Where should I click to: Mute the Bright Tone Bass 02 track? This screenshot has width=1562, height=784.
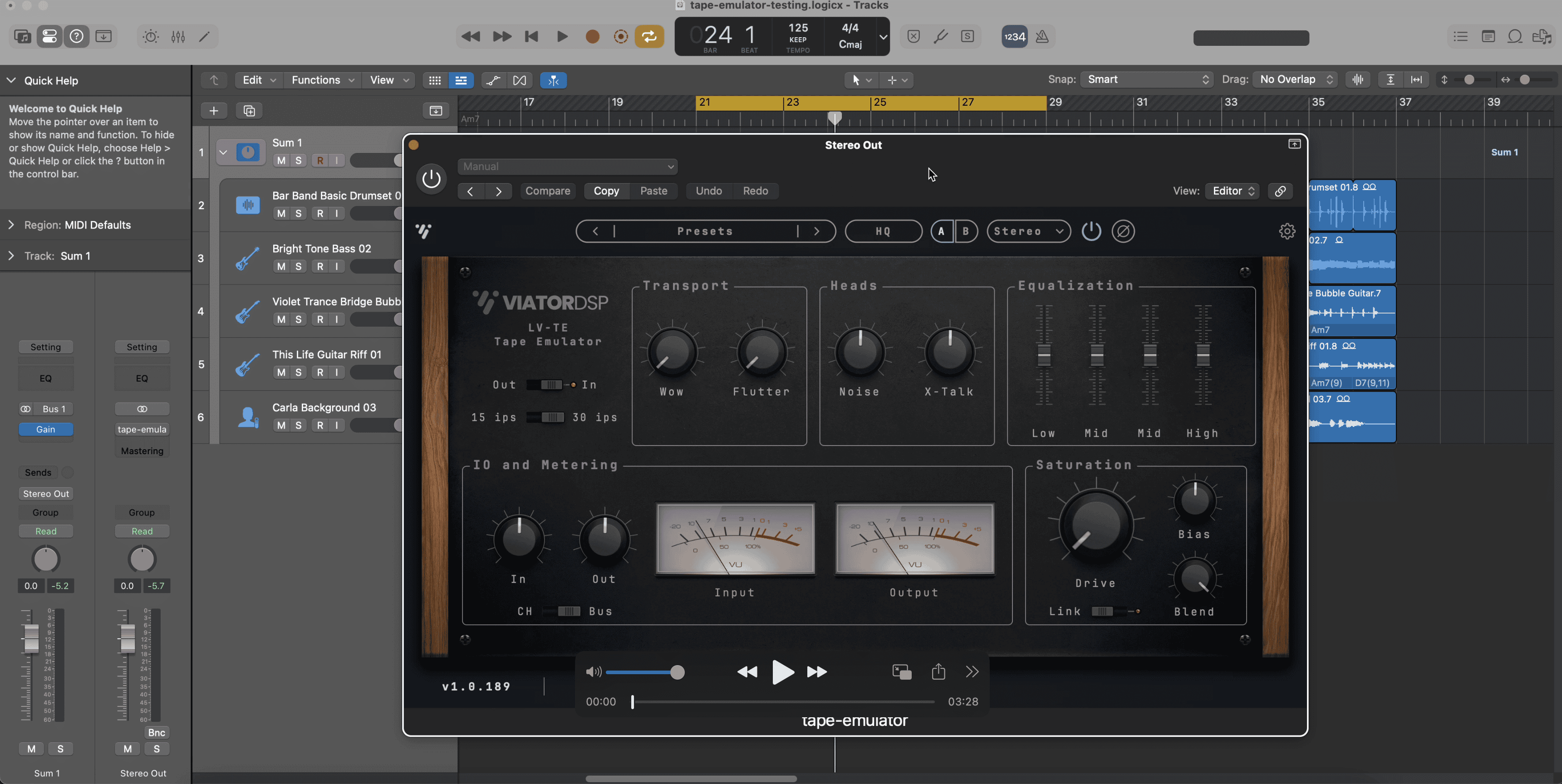[x=281, y=266]
